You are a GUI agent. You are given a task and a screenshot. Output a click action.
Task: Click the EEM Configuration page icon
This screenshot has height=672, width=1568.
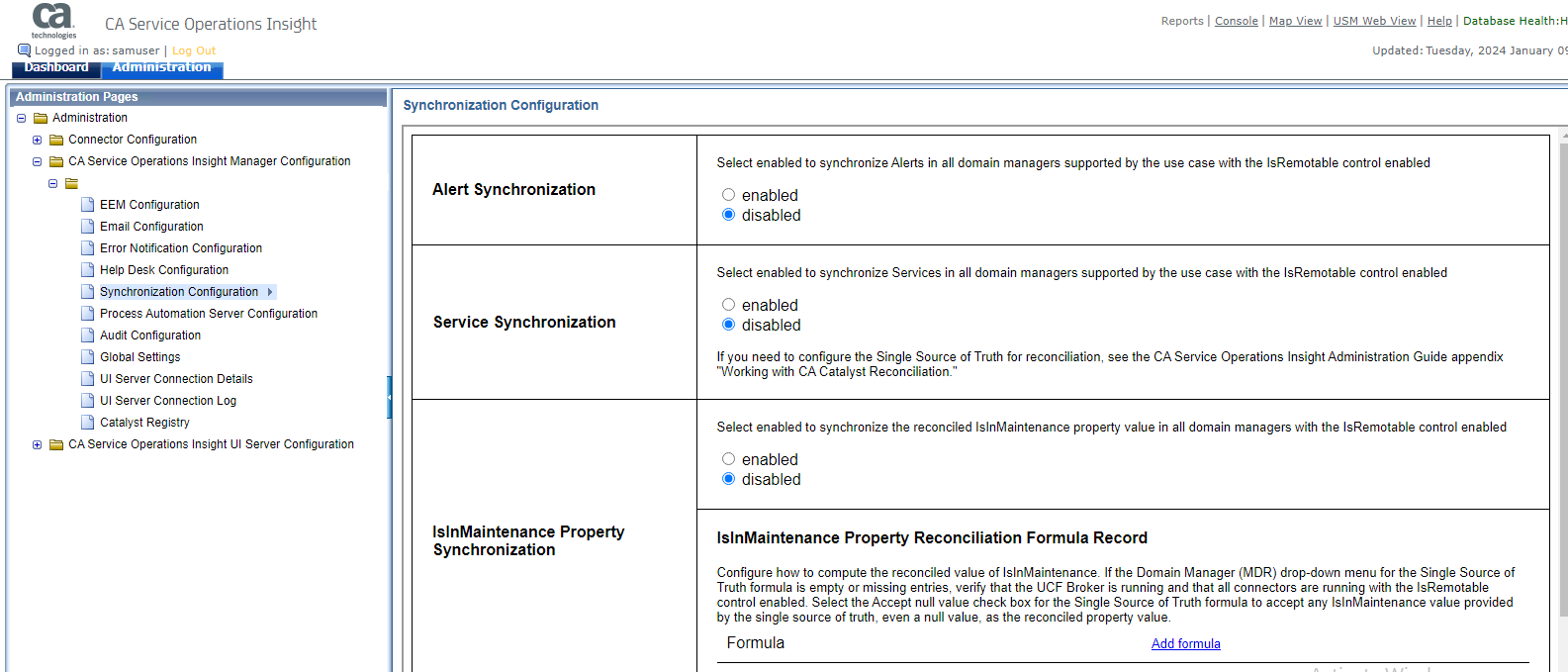coord(88,205)
